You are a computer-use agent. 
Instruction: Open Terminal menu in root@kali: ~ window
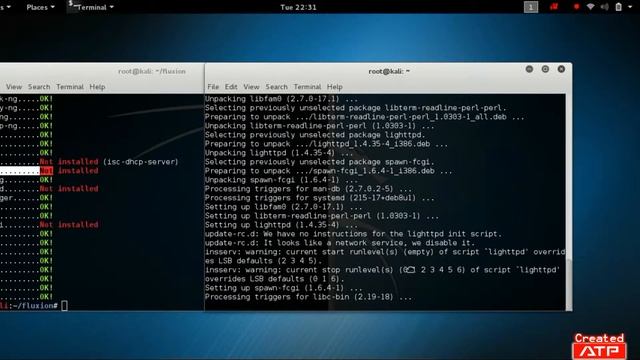click(307, 87)
